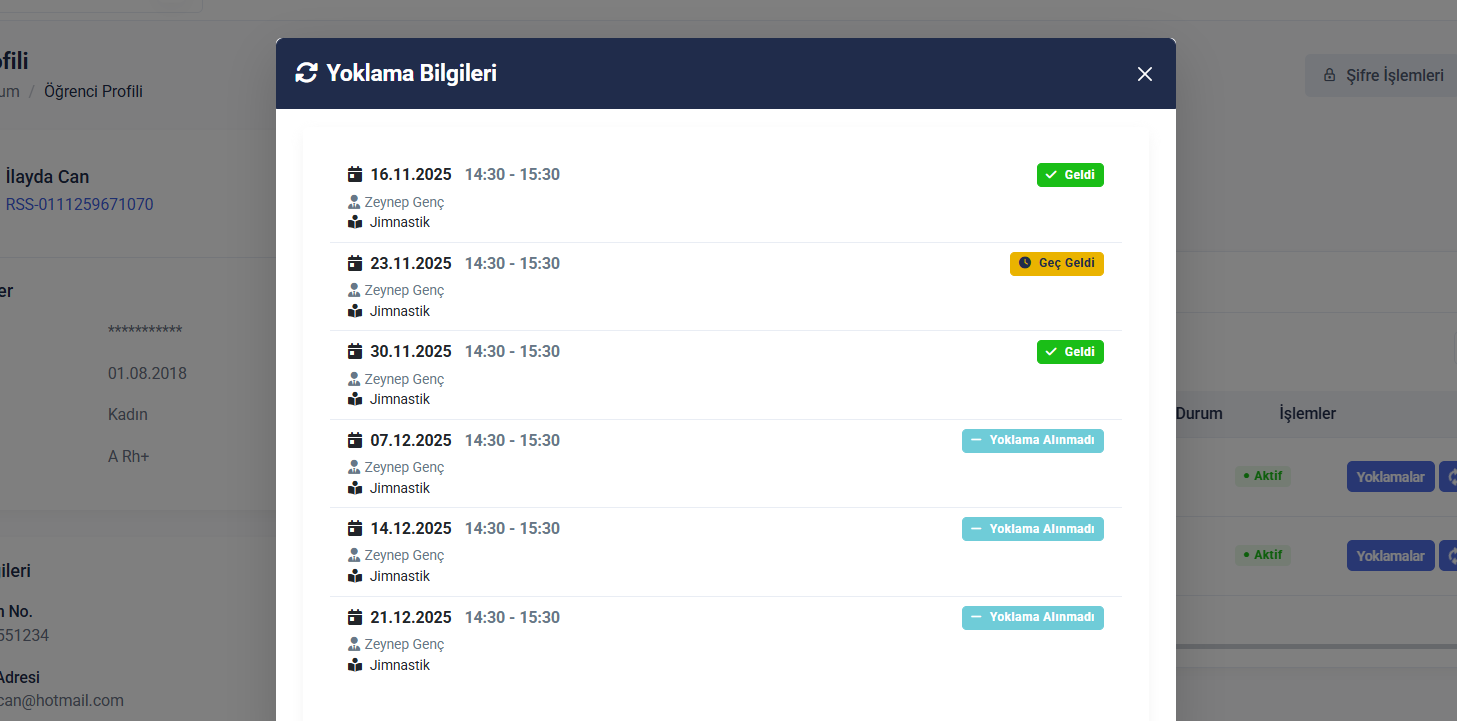Close the Yoklama Bilgileri dialog
This screenshot has height=721, width=1457.
tap(1145, 74)
